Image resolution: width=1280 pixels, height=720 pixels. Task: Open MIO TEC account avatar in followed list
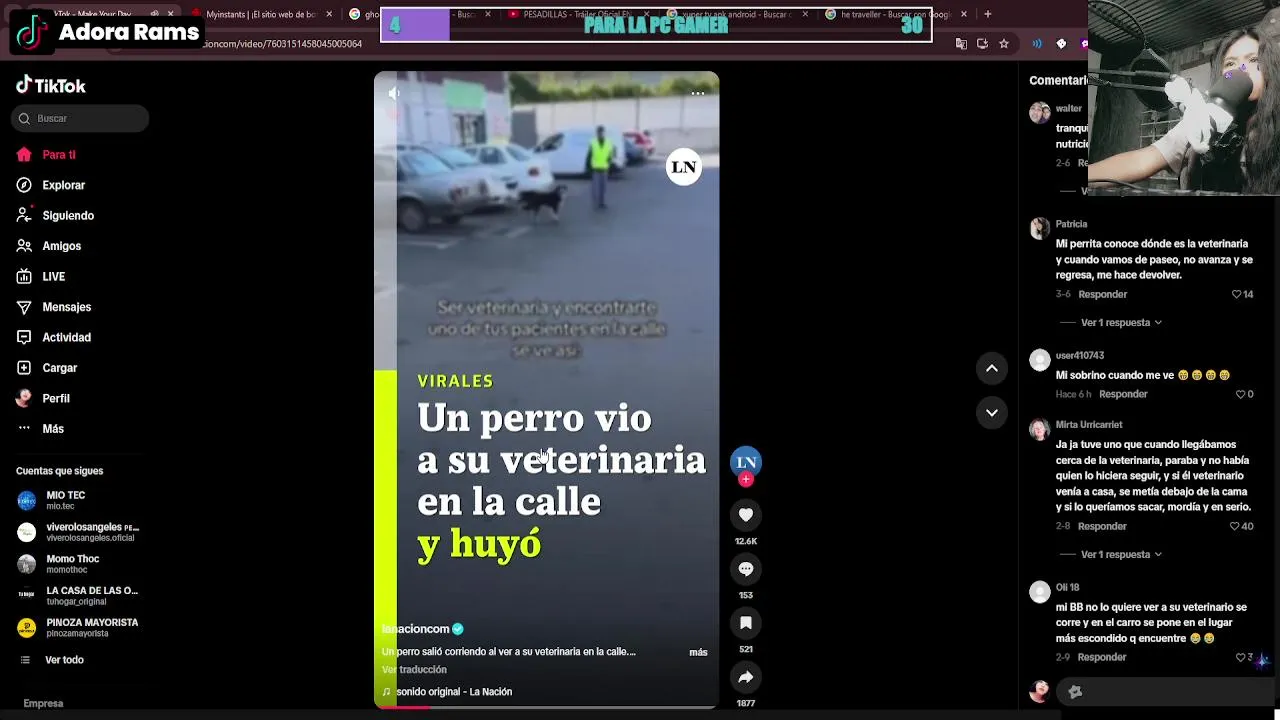coord(27,501)
